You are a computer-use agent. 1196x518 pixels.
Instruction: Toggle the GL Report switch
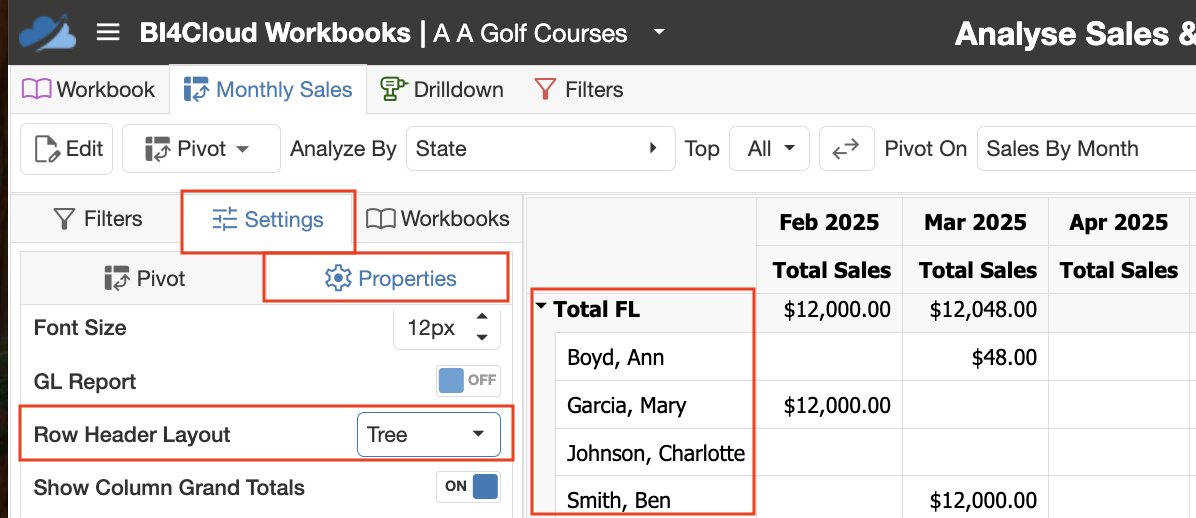pyautogui.click(x=468, y=380)
